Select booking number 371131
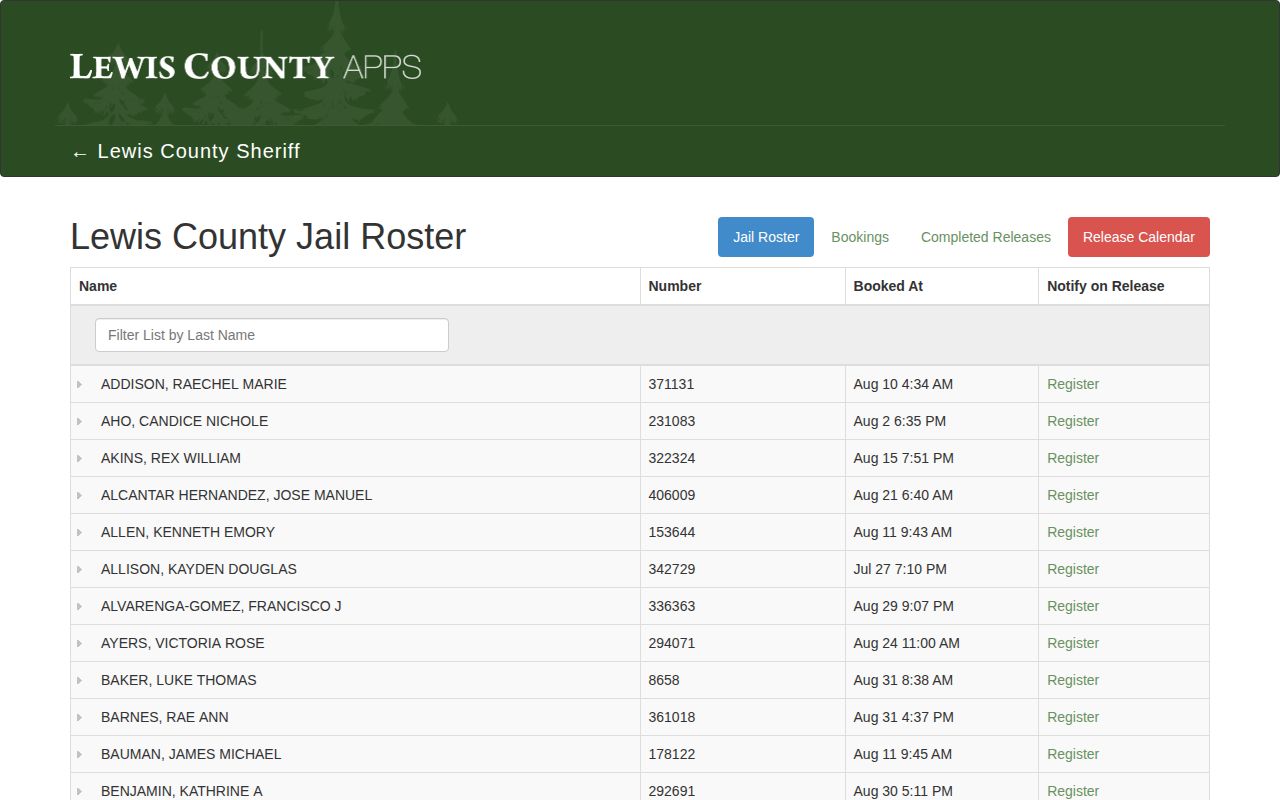The height and width of the screenshot is (800, 1280). (x=671, y=384)
